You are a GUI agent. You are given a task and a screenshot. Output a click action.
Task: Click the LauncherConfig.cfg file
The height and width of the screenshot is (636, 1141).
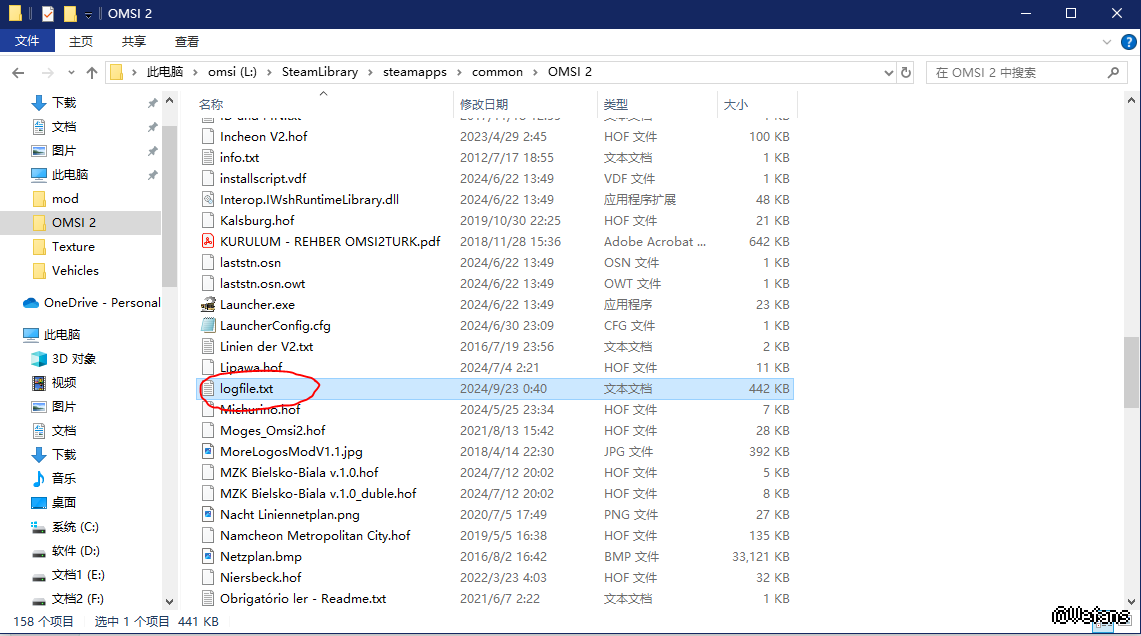[275, 325]
